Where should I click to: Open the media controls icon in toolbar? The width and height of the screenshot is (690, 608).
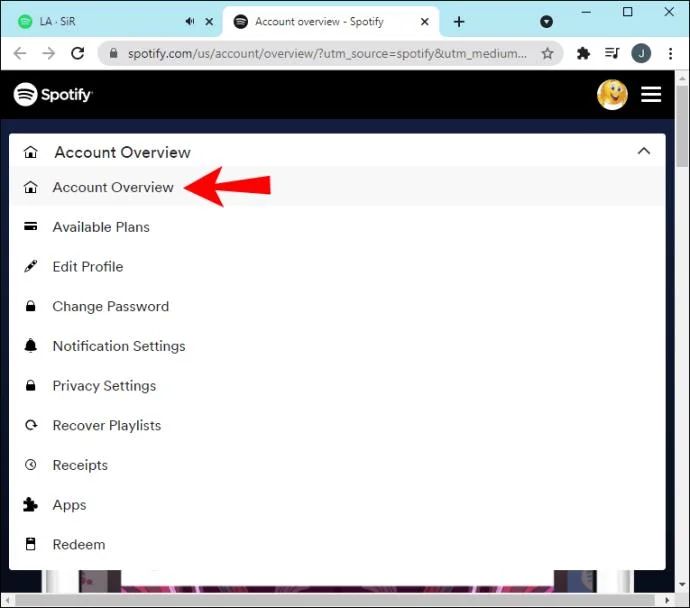tap(612, 53)
